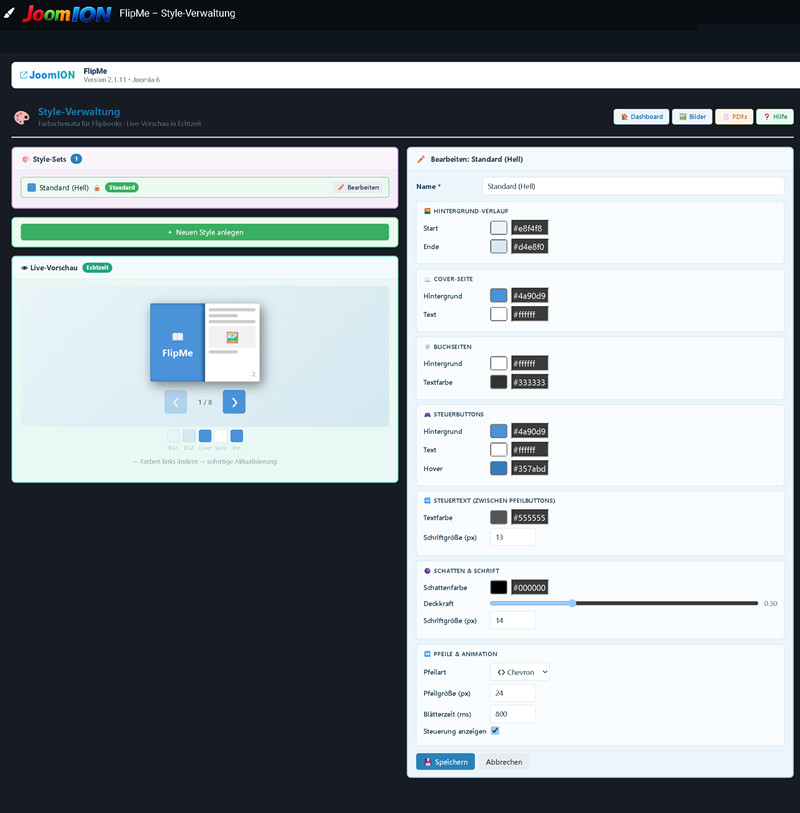The image size is (800, 813).
Task: Click the book icon on the FlipMe cover
Action: (177, 337)
